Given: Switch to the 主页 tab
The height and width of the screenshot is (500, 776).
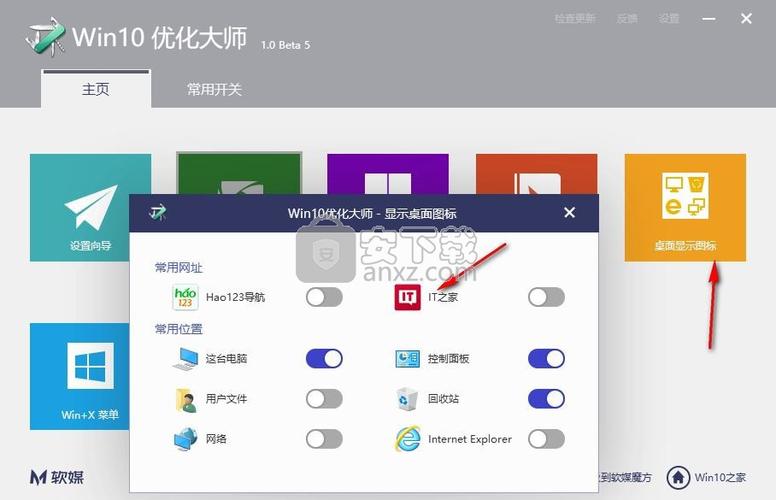Looking at the screenshot, I should point(96,89).
